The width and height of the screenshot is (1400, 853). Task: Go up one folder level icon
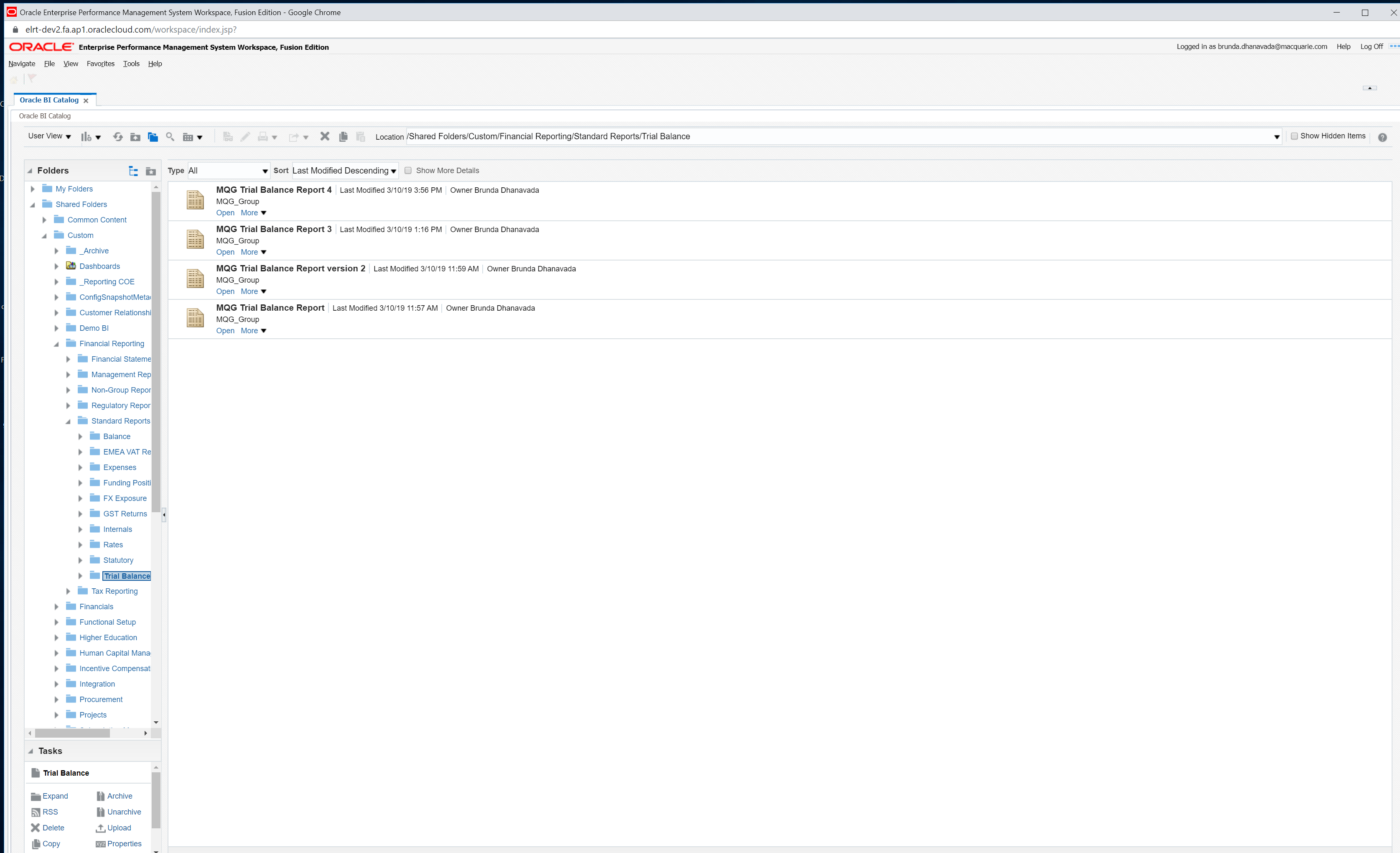click(x=135, y=136)
